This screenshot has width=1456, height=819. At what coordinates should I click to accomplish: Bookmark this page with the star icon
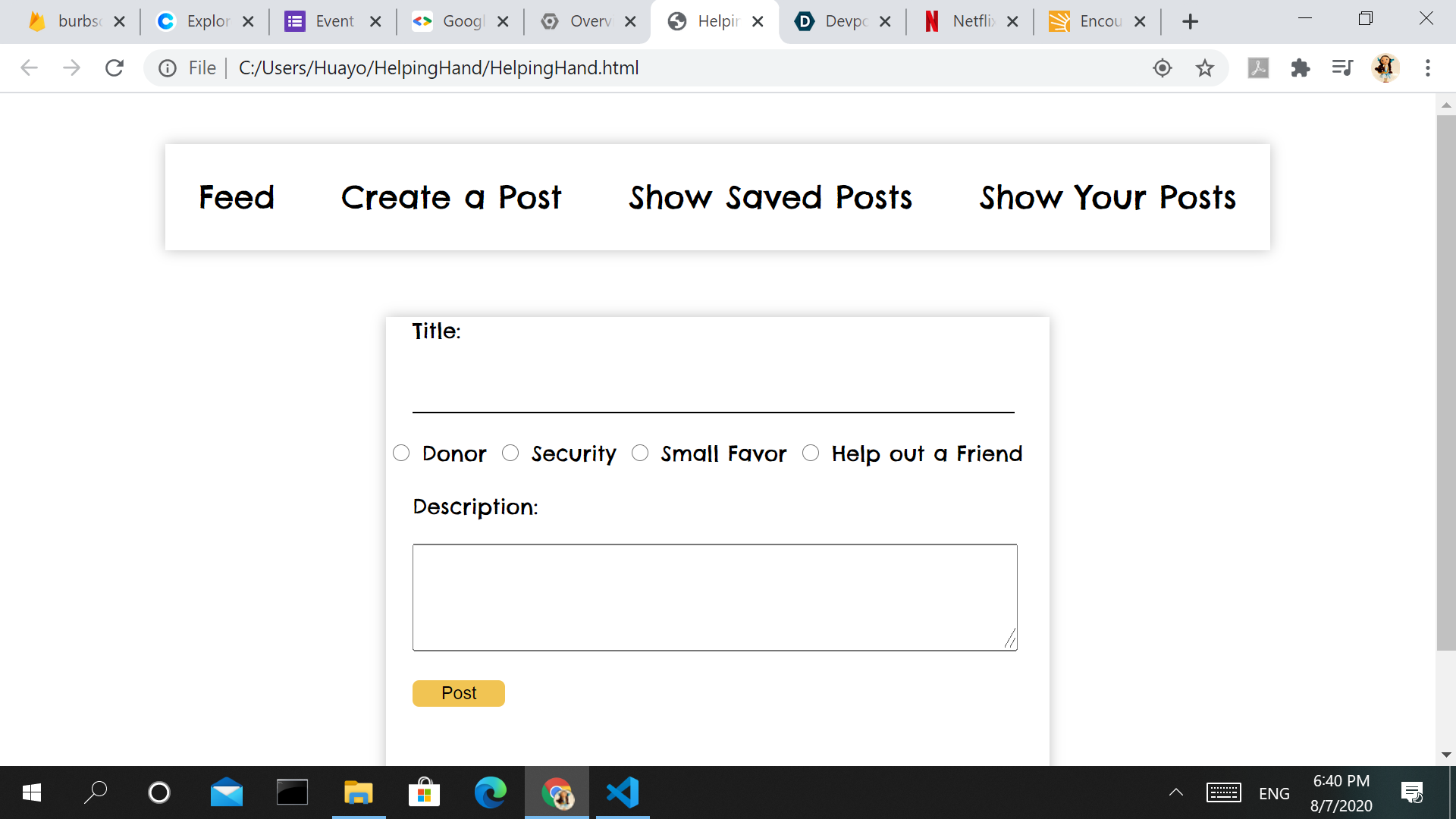click(1204, 68)
